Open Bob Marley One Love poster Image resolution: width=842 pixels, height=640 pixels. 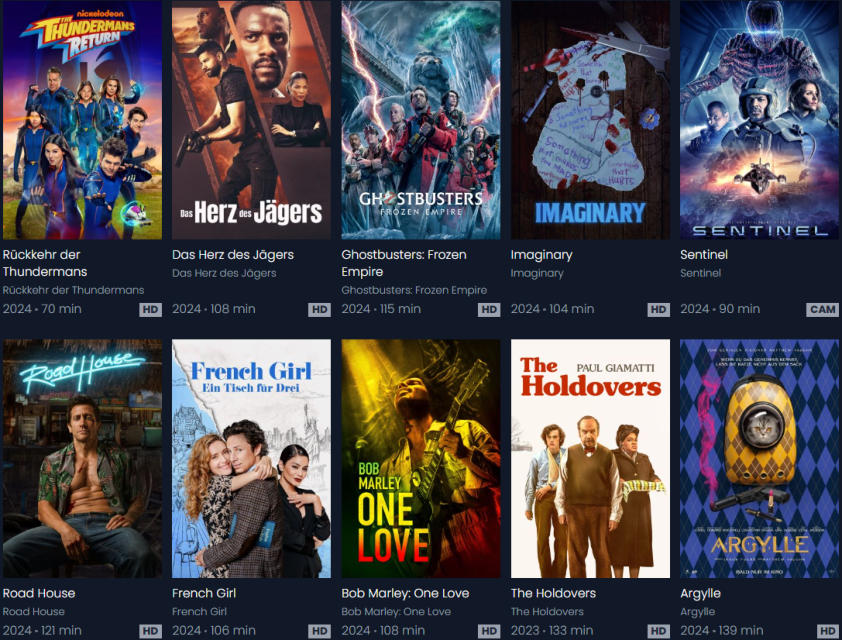pyautogui.click(x=421, y=459)
